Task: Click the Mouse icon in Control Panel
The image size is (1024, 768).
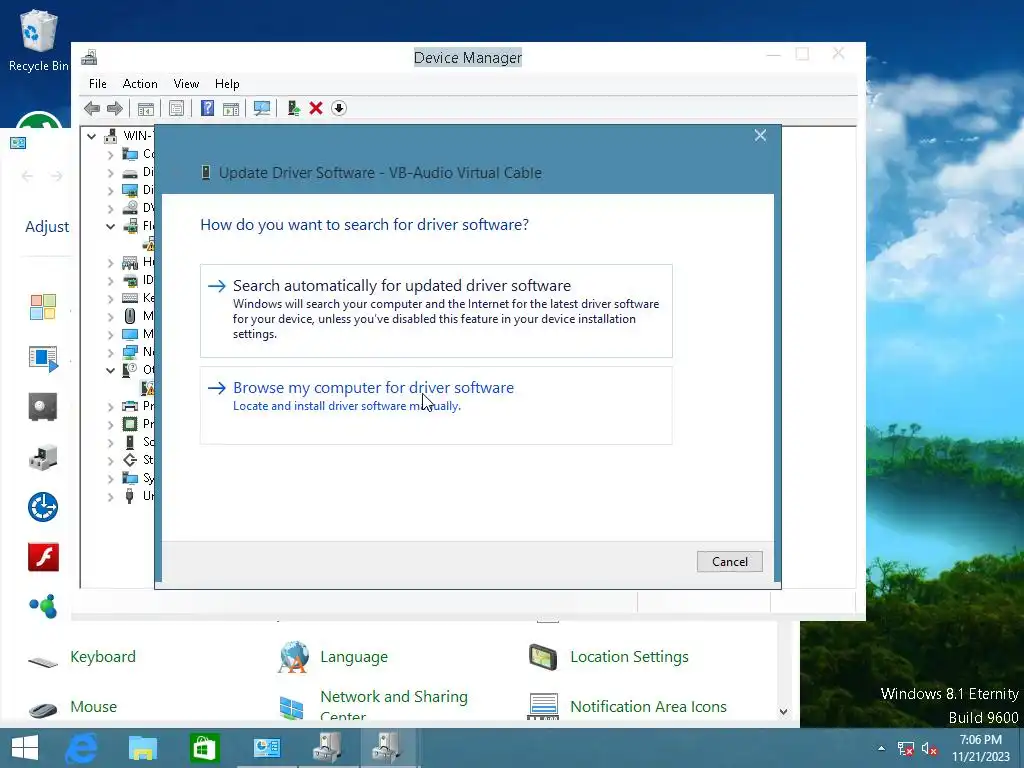Action: pyautogui.click(x=43, y=709)
